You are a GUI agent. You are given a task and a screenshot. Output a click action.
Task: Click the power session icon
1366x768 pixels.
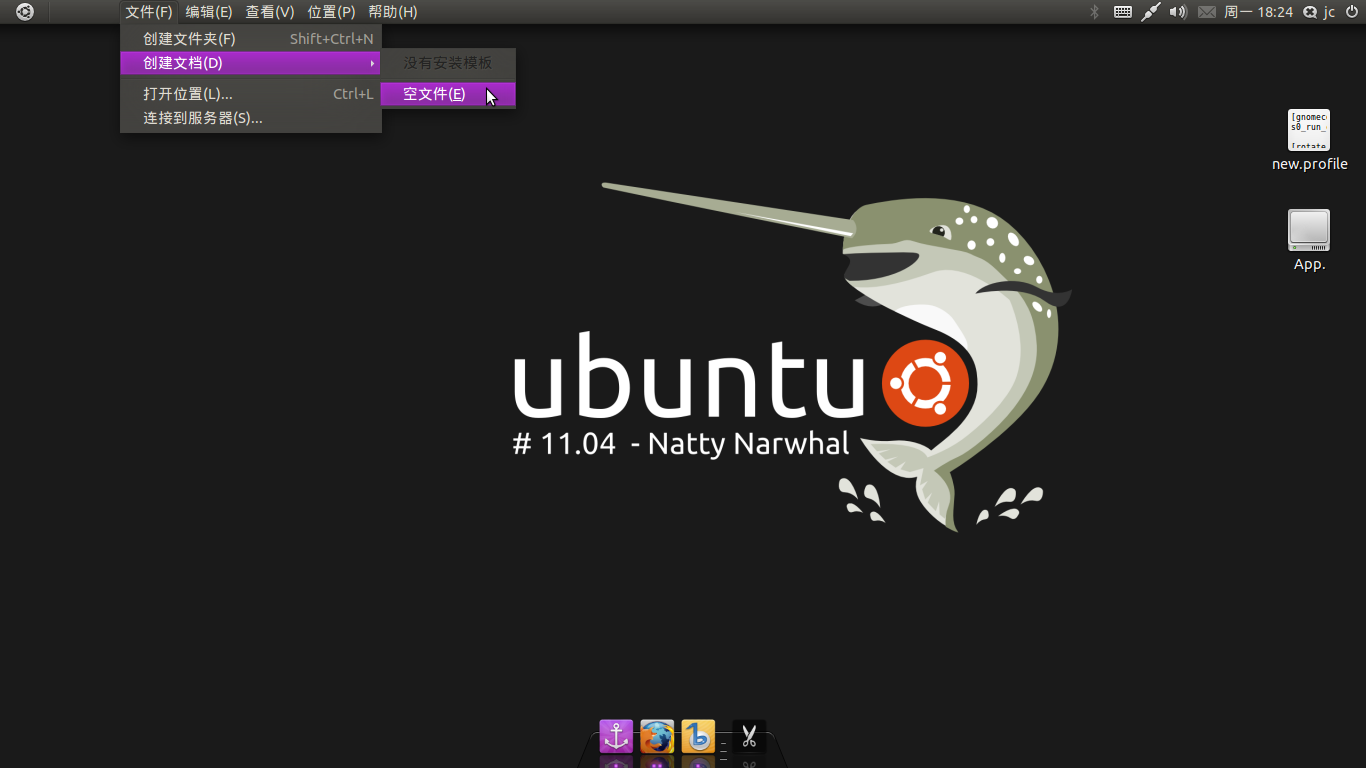point(1352,12)
